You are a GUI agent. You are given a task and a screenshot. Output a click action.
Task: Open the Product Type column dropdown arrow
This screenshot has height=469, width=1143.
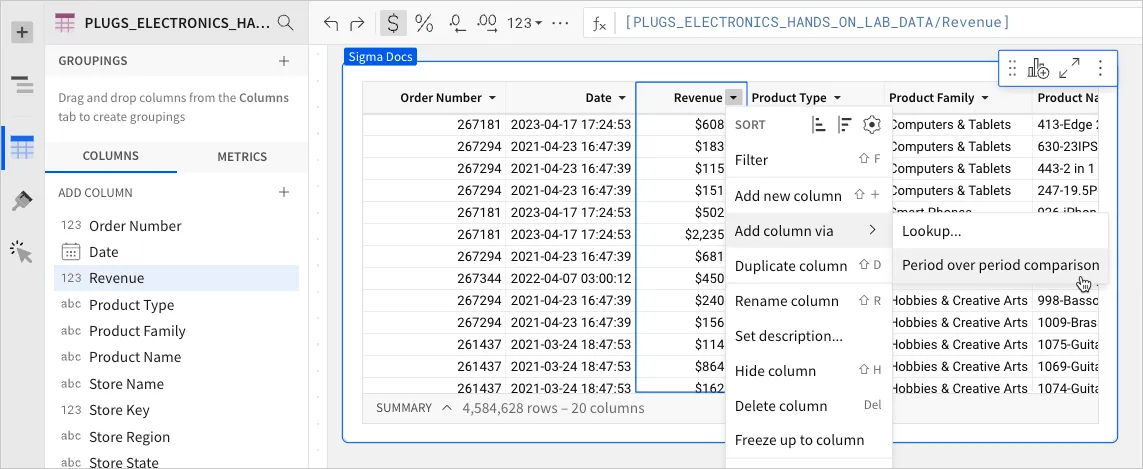tap(838, 98)
